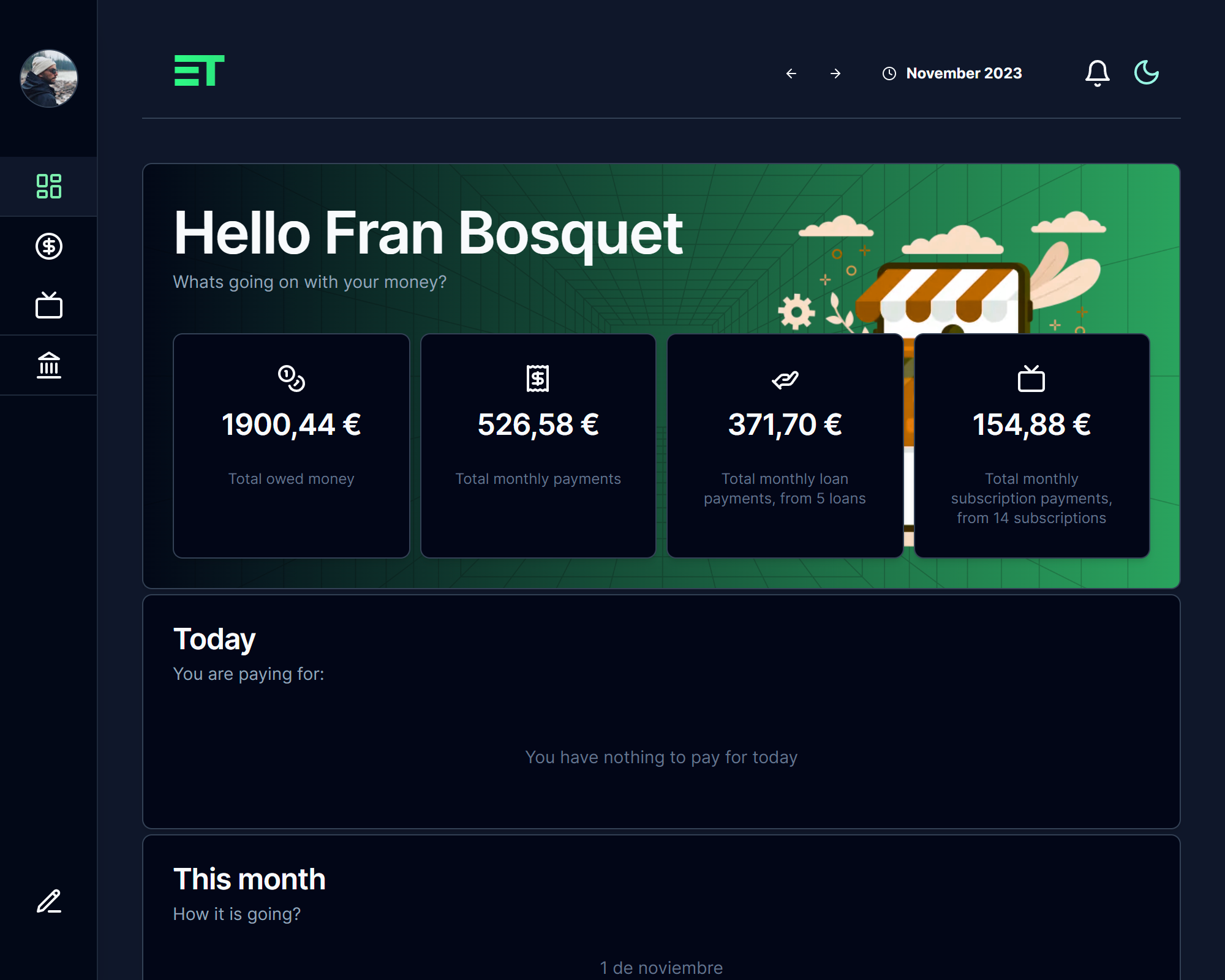Image resolution: width=1225 pixels, height=980 pixels.
Task: Go to previous month with left arrow
Action: pyautogui.click(x=791, y=73)
